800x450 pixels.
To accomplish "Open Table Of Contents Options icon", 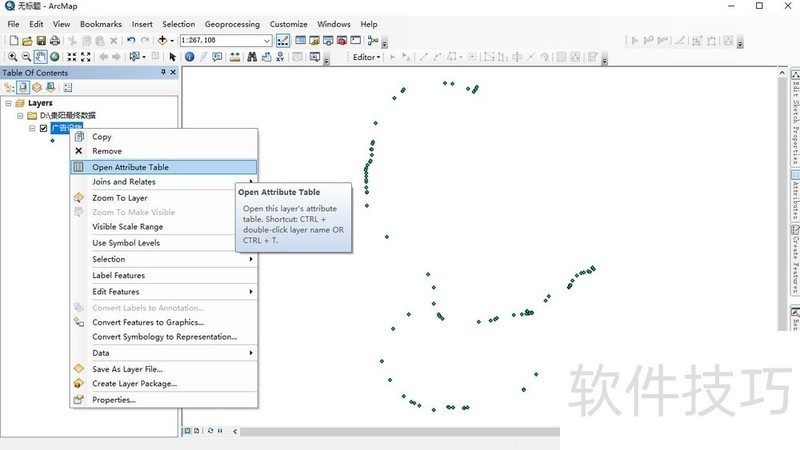I will coord(68,88).
